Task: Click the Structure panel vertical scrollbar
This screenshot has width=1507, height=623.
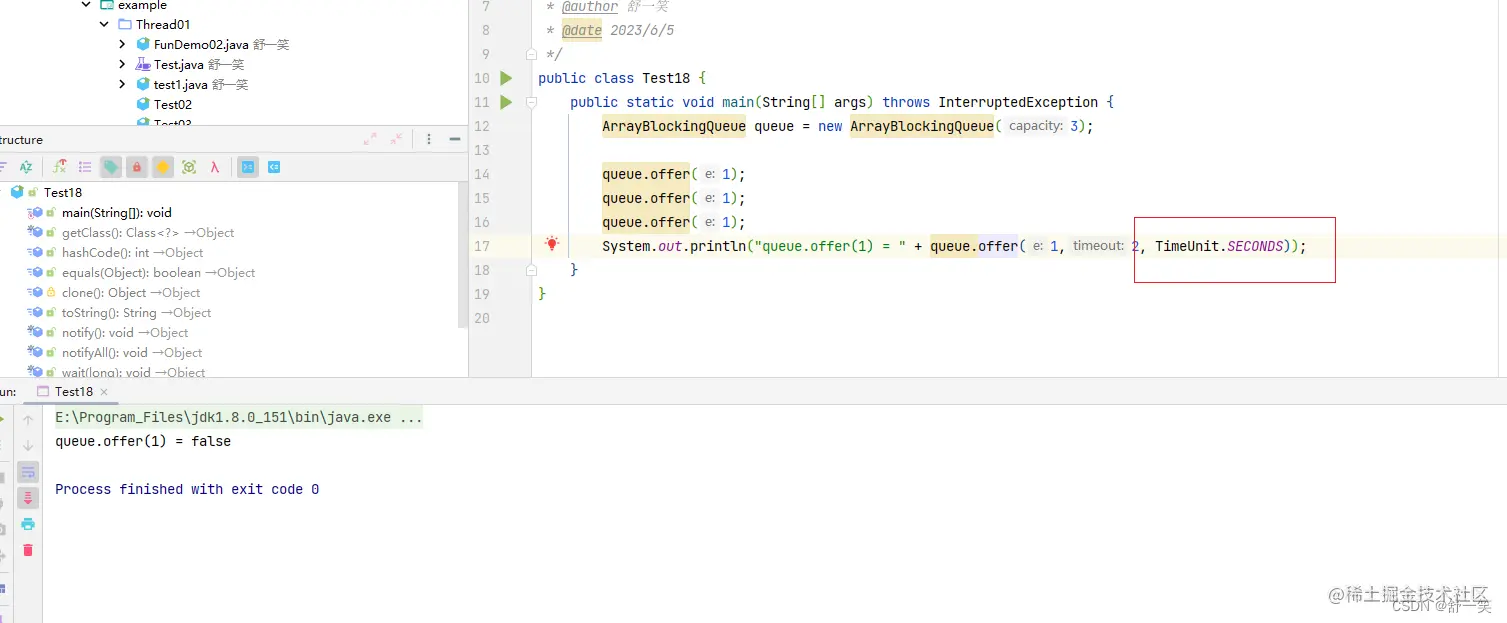Action: [x=463, y=256]
